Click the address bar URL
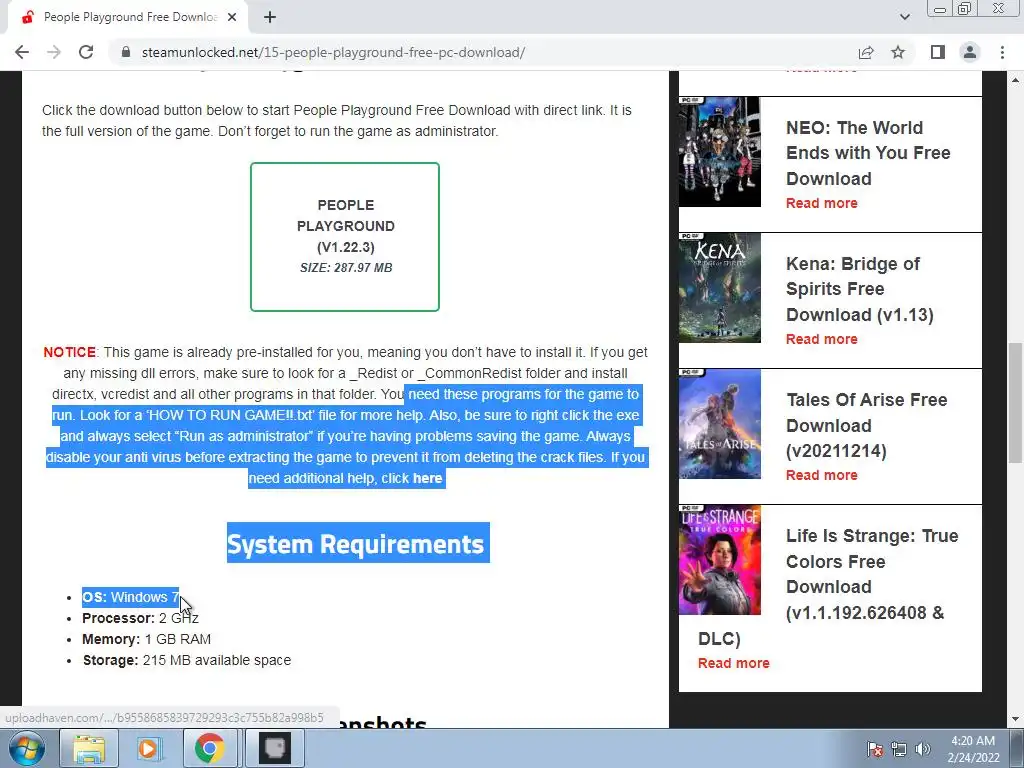The height and width of the screenshot is (768, 1024). click(x=333, y=52)
